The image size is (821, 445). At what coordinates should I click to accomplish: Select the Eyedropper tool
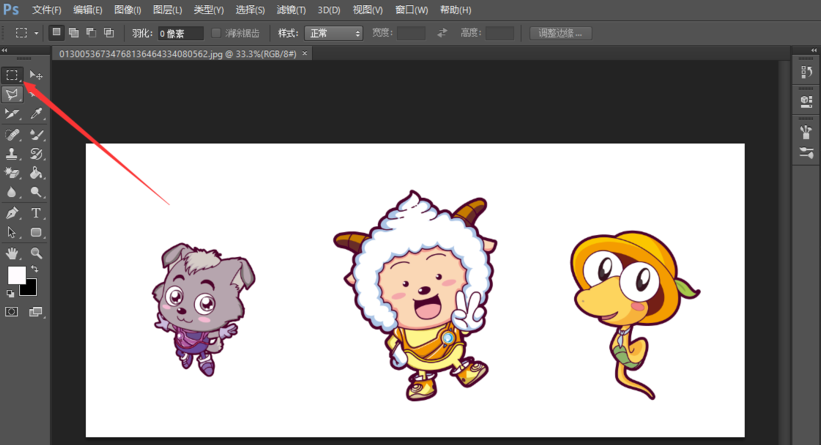click(x=36, y=115)
